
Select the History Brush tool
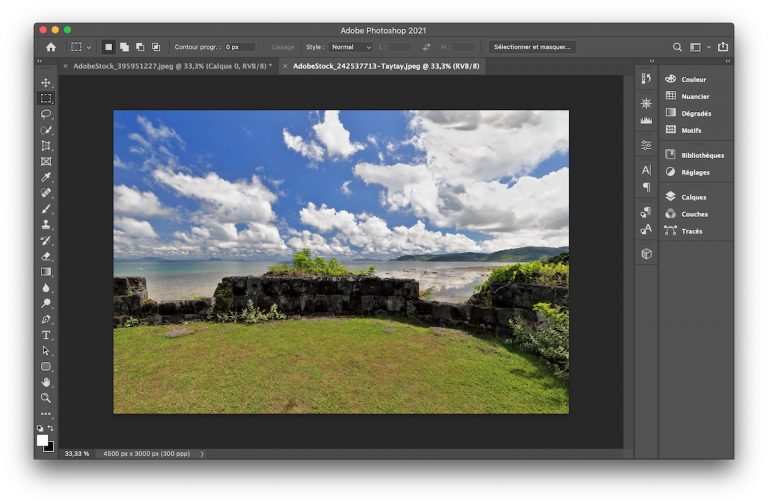[x=46, y=240]
